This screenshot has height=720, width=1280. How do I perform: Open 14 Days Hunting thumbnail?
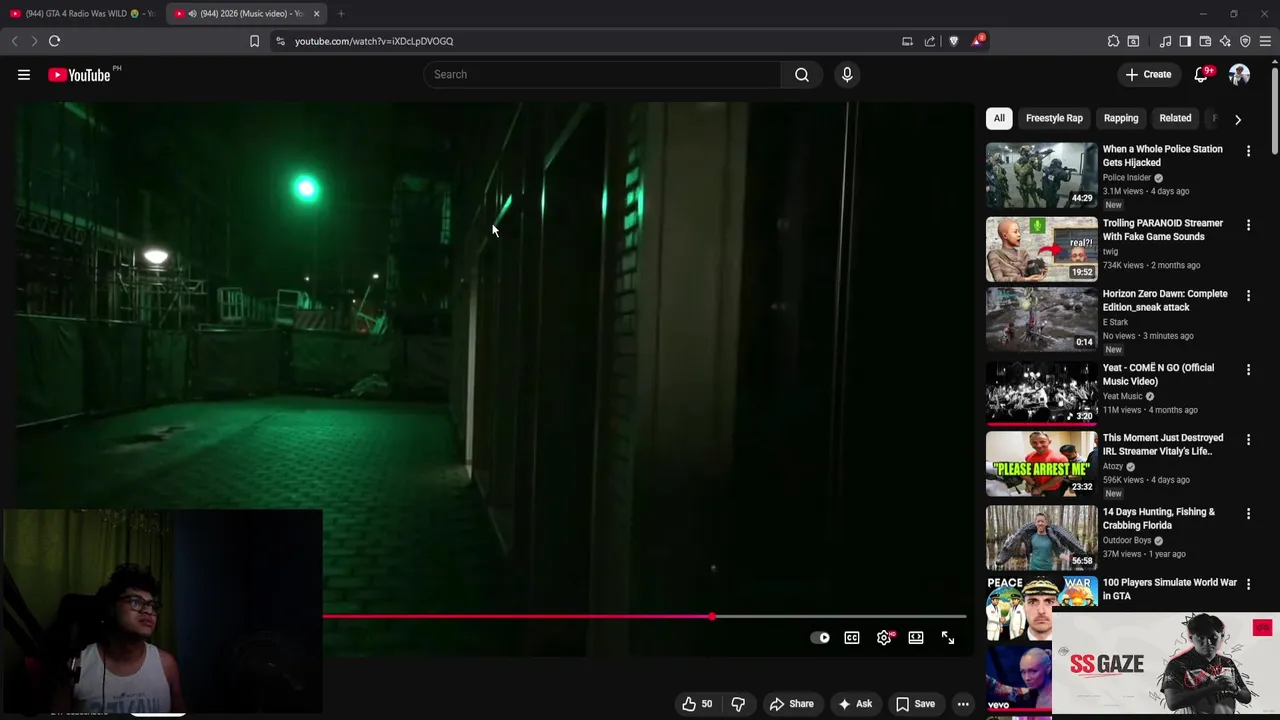pyautogui.click(x=1041, y=538)
